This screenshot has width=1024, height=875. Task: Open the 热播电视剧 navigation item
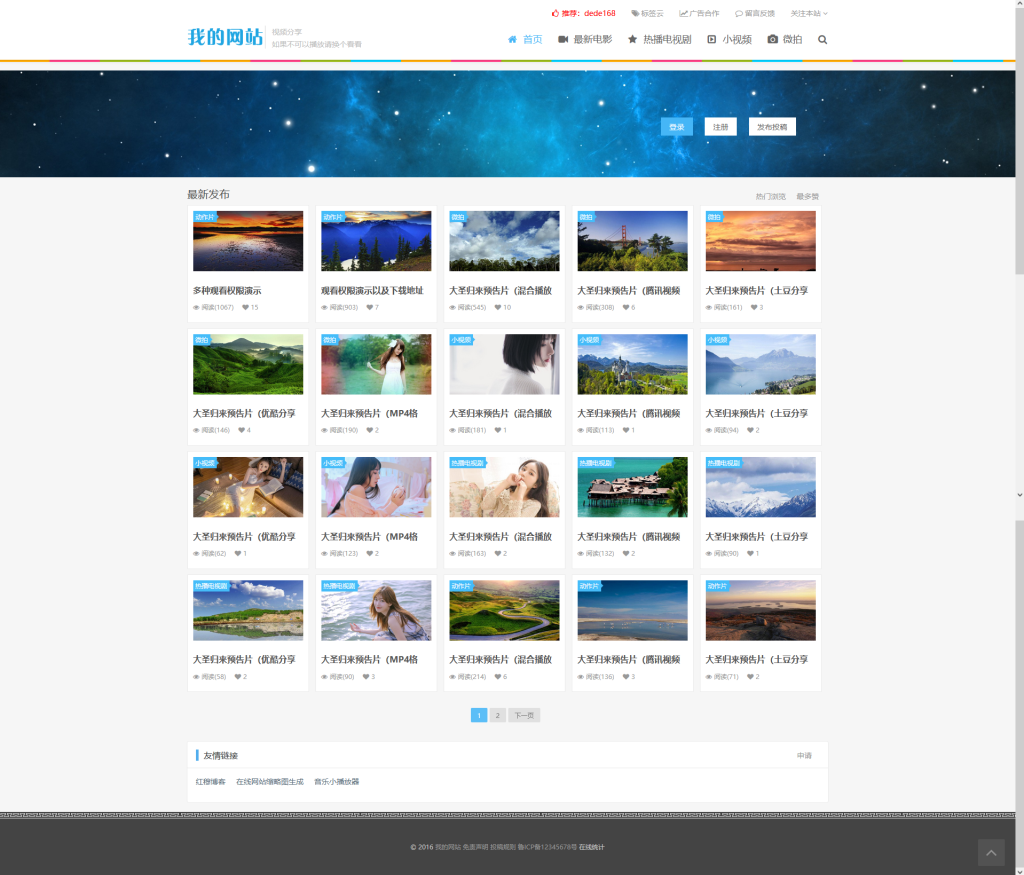click(659, 40)
